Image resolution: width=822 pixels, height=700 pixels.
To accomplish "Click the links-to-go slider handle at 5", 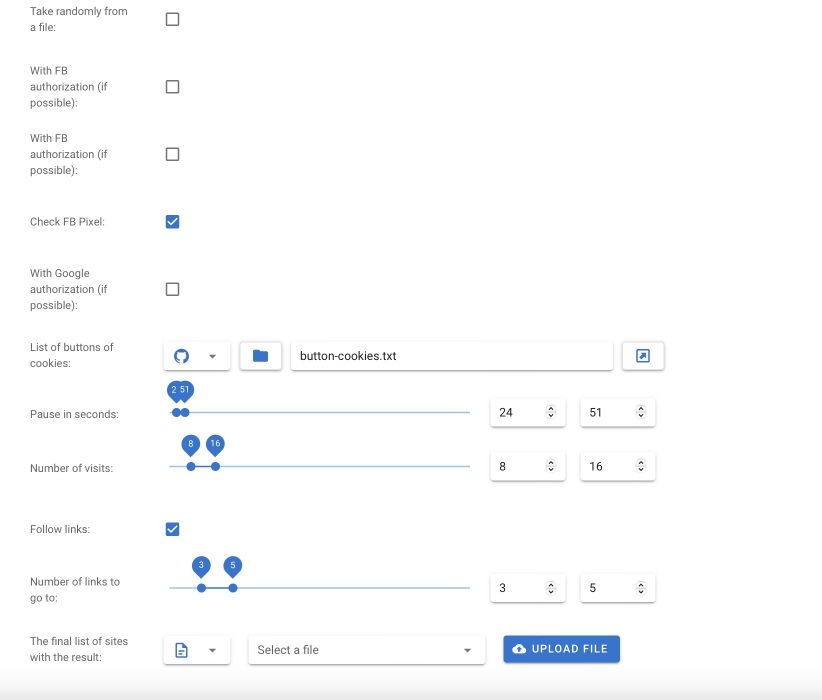I will point(233,588).
